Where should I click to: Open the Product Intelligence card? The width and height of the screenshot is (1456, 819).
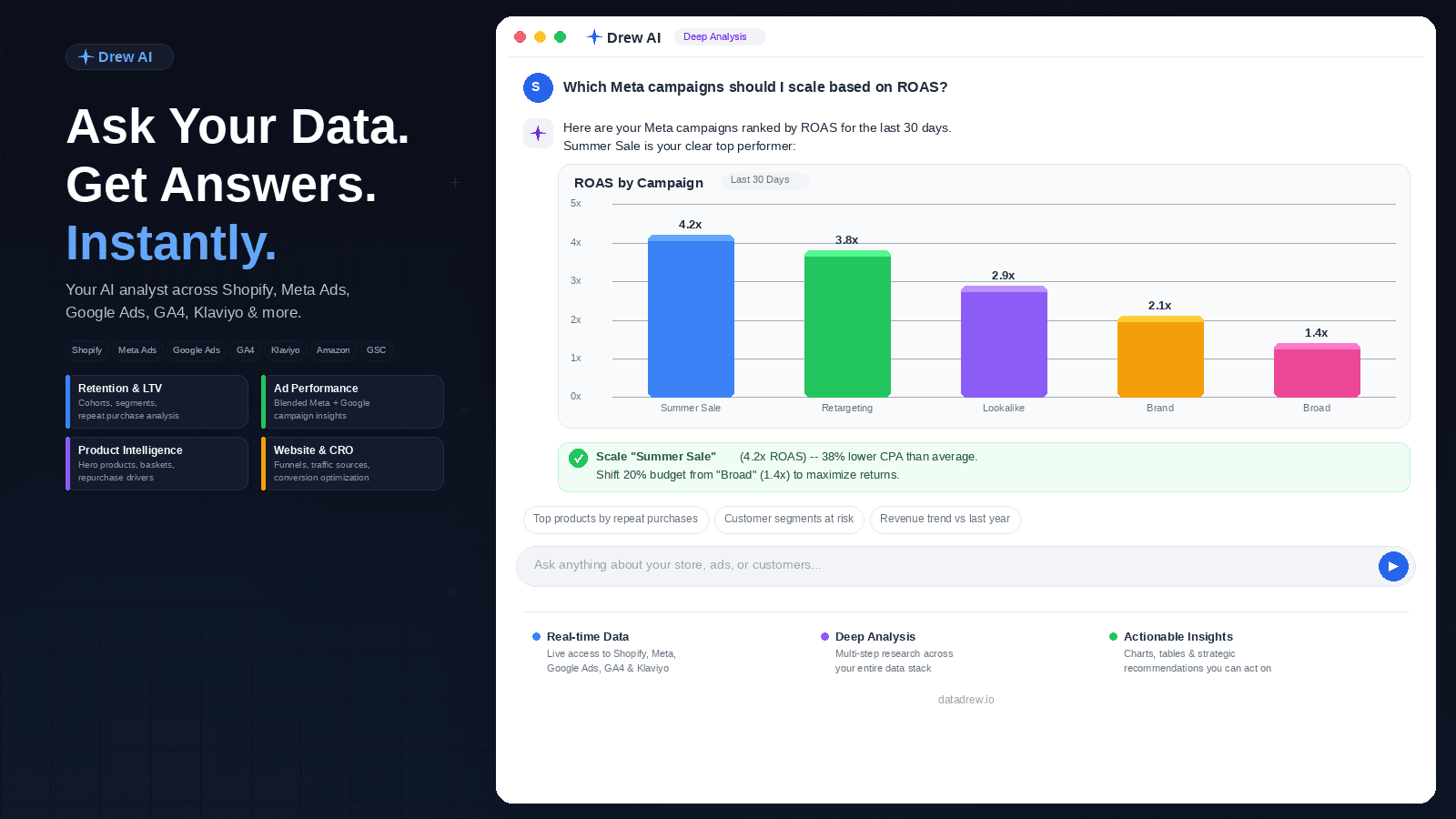[157, 463]
